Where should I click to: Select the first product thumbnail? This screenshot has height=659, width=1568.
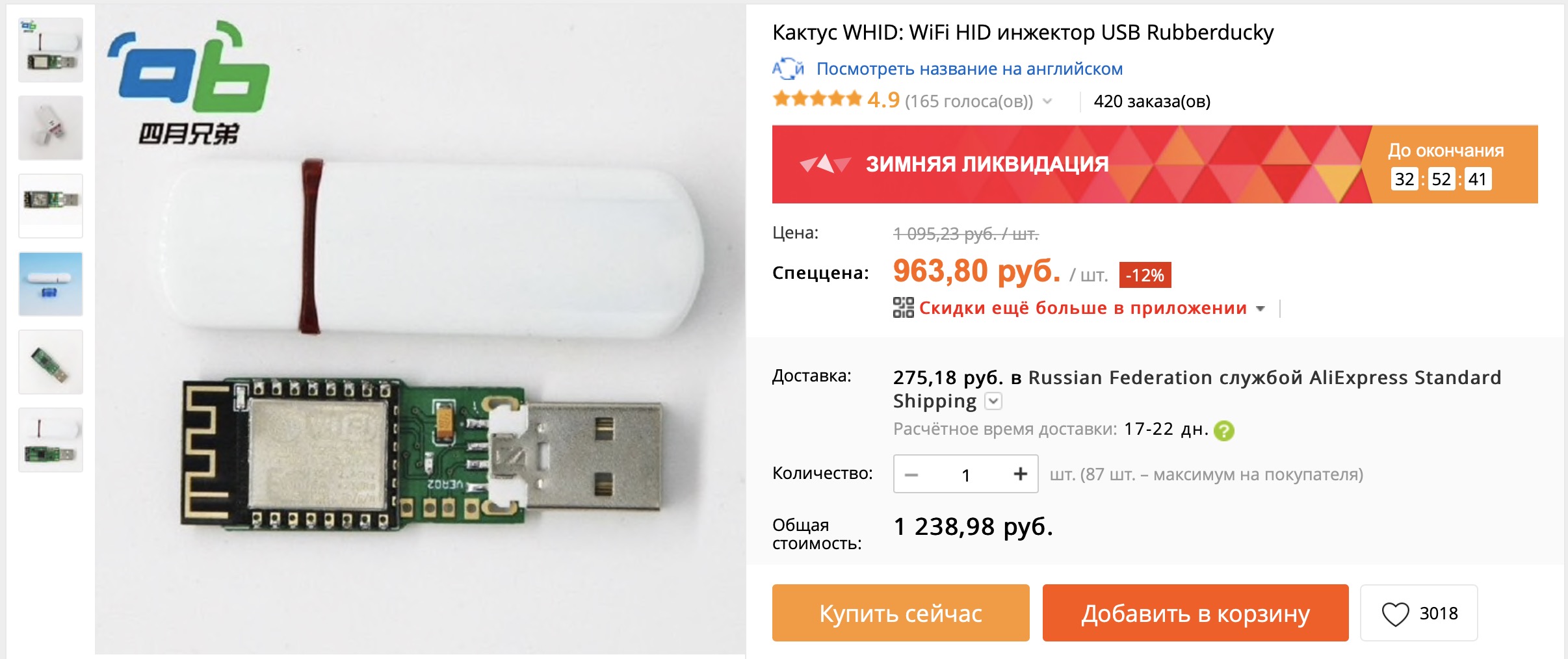pyautogui.click(x=51, y=50)
